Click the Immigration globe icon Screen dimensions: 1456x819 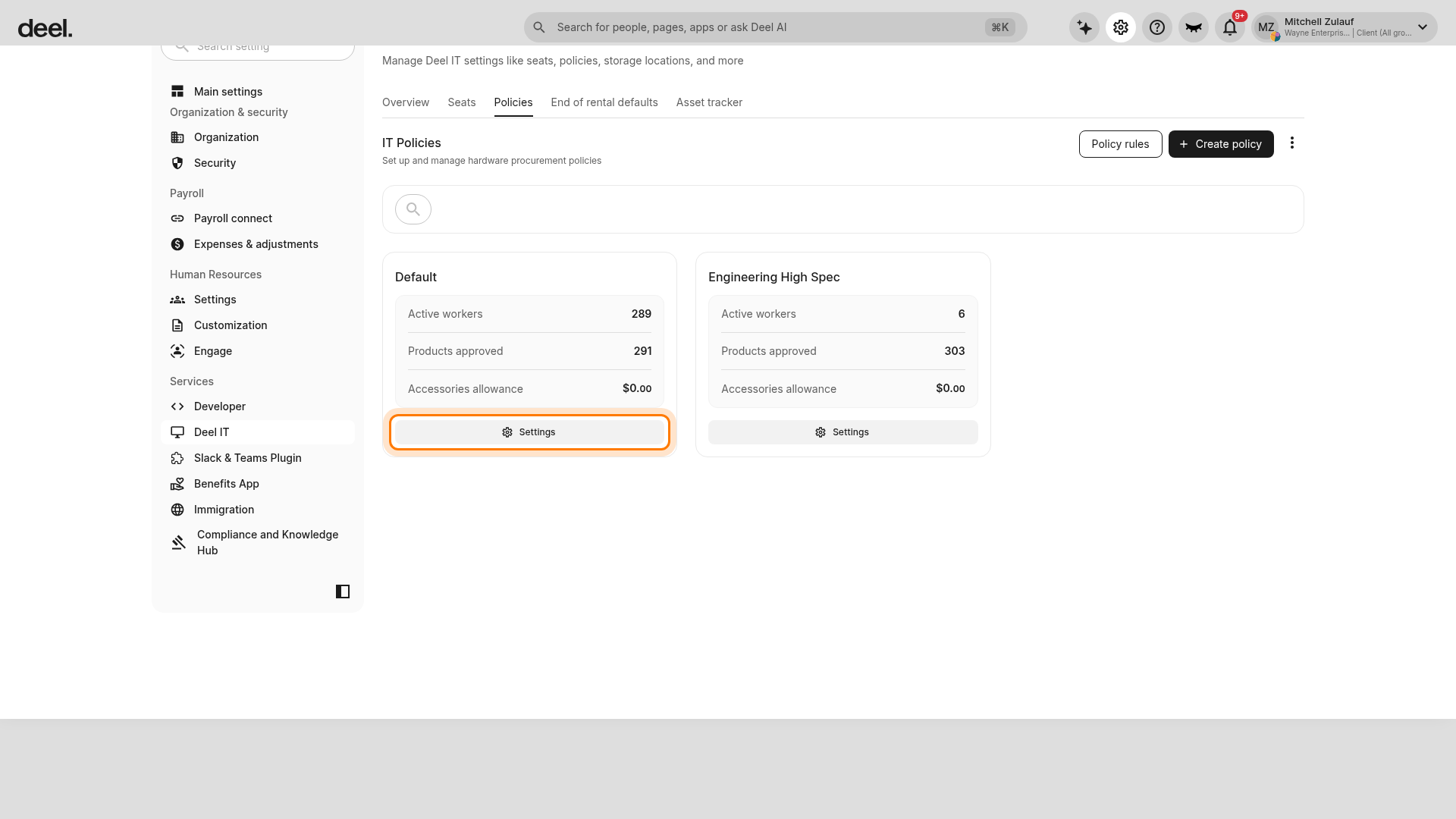pyautogui.click(x=177, y=510)
